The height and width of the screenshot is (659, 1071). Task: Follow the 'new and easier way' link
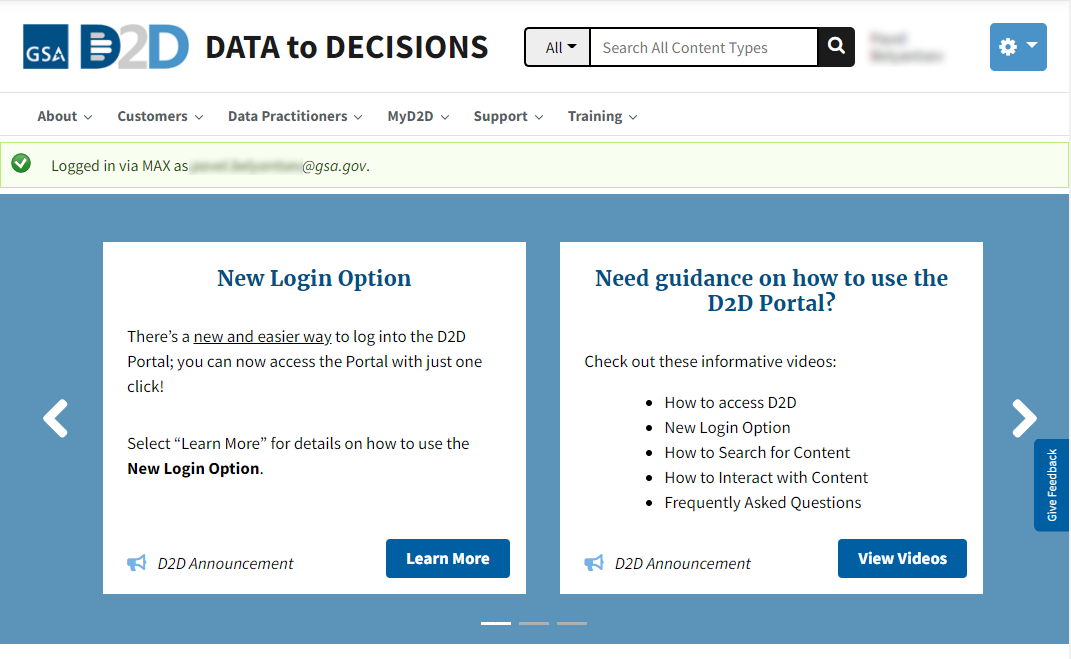(262, 336)
